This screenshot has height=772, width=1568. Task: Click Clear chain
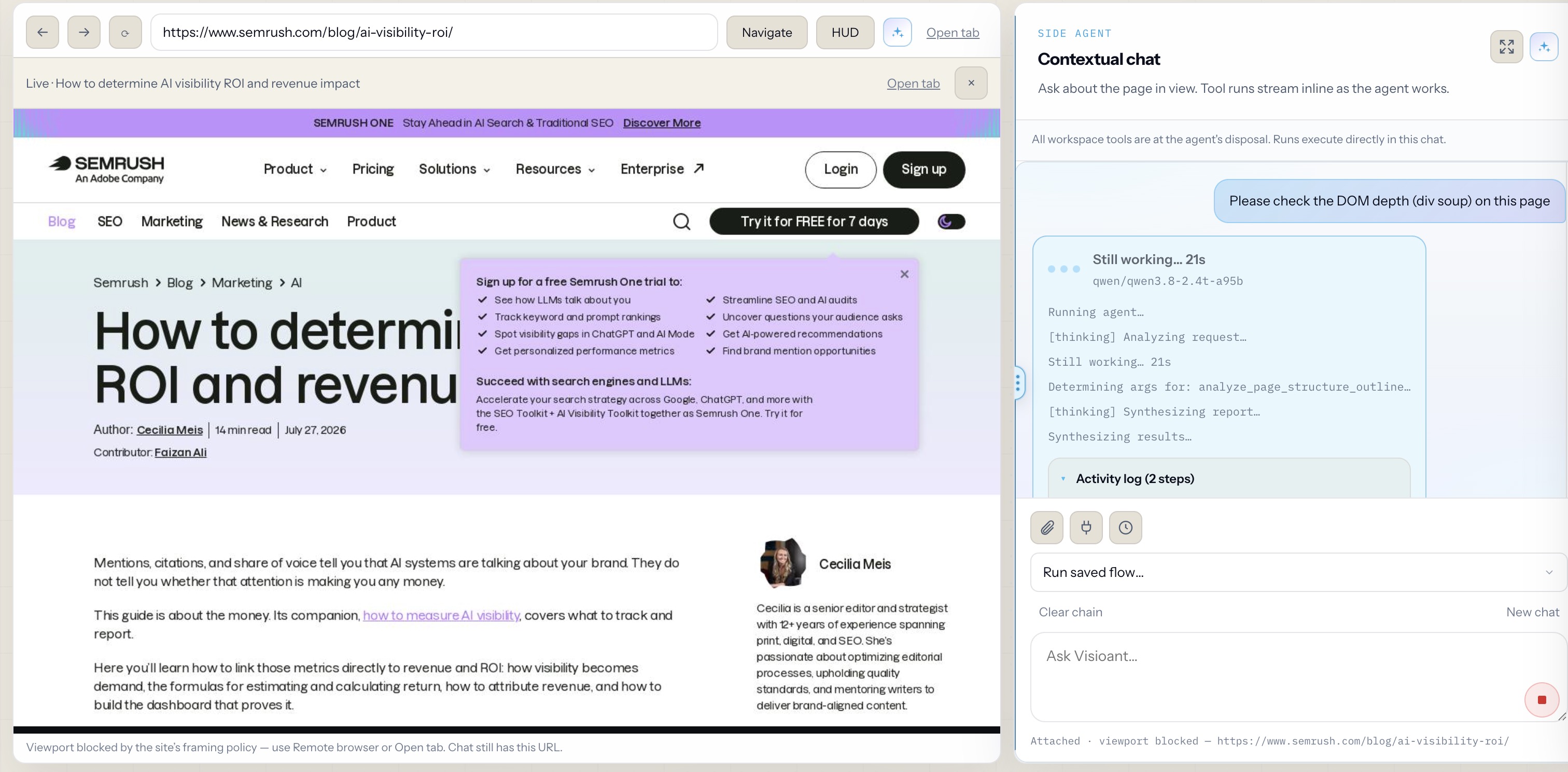(x=1070, y=612)
